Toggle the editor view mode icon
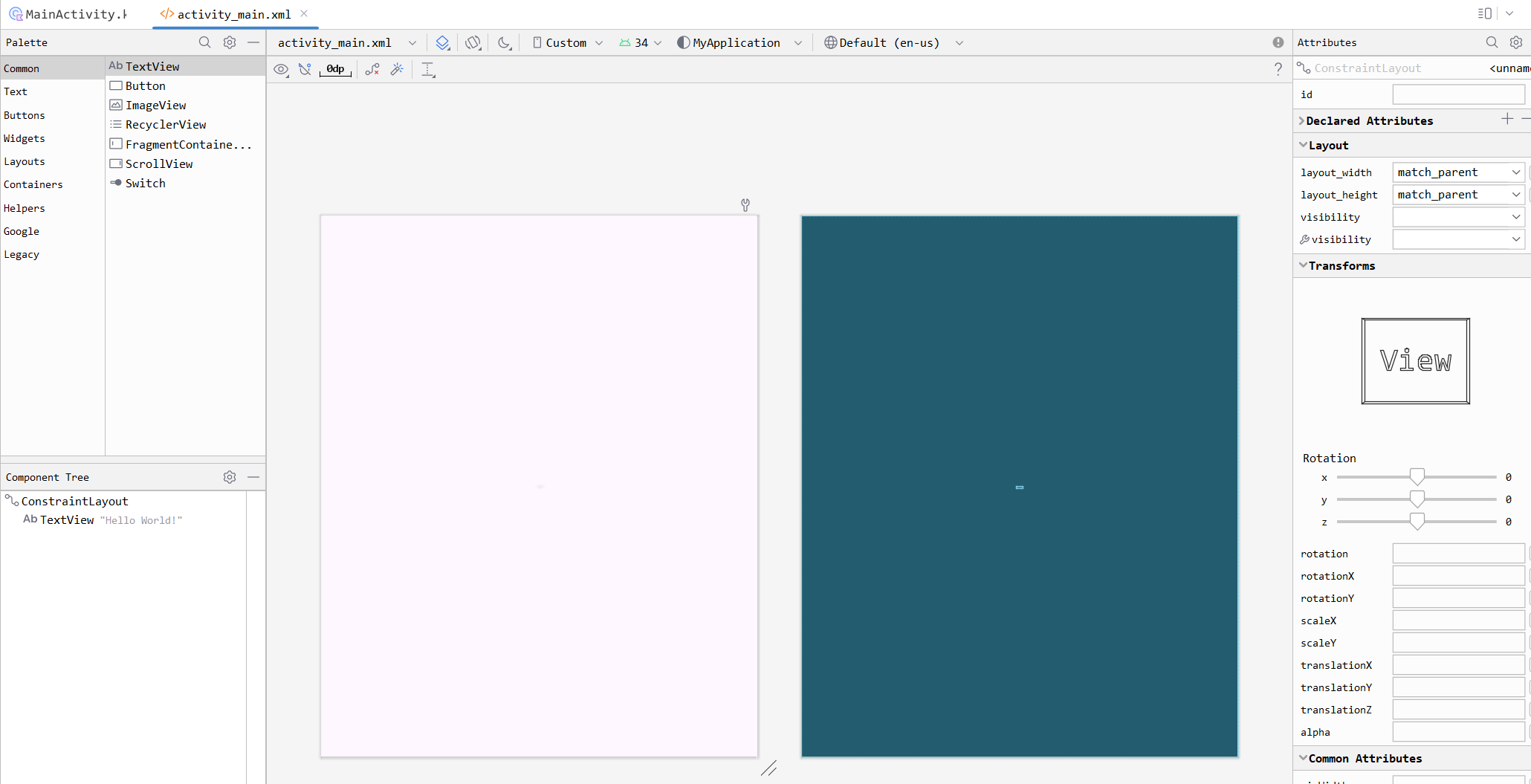The width and height of the screenshot is (1531, 784). point(1485,13)
